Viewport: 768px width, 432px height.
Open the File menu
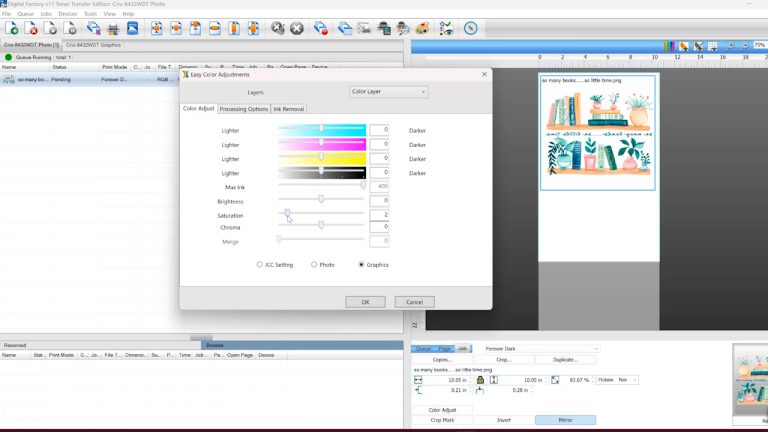coord(6,14)
